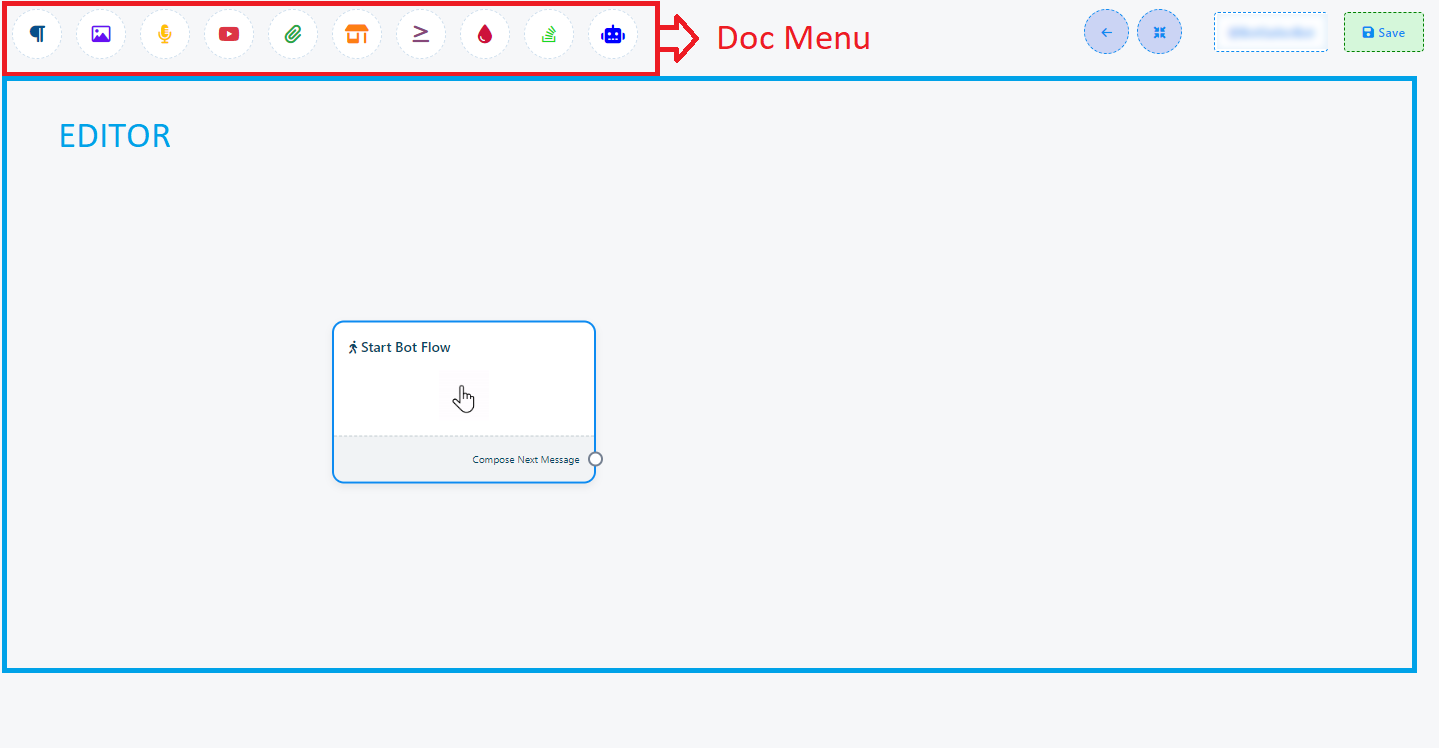Click the blue EDITOR label
Image resolution: width=1439 pixels, height=748 pixels.
115,136
